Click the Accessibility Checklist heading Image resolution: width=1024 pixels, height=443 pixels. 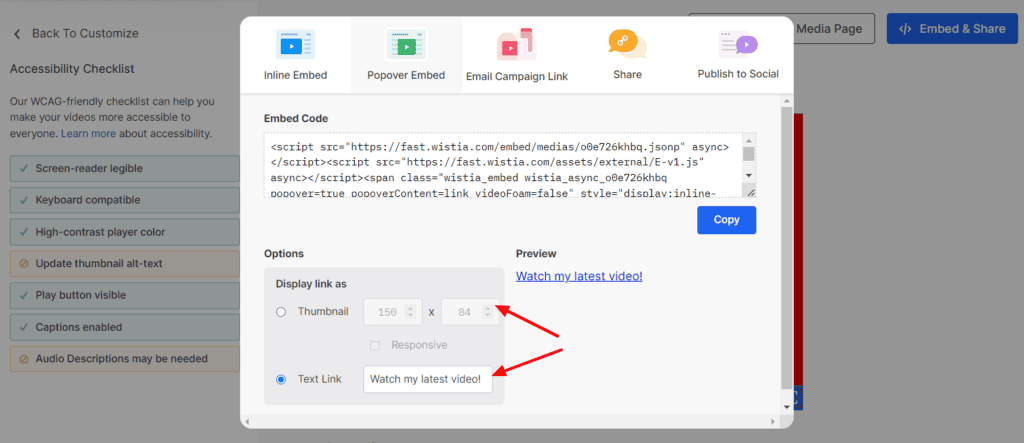(x=72, y=69)
